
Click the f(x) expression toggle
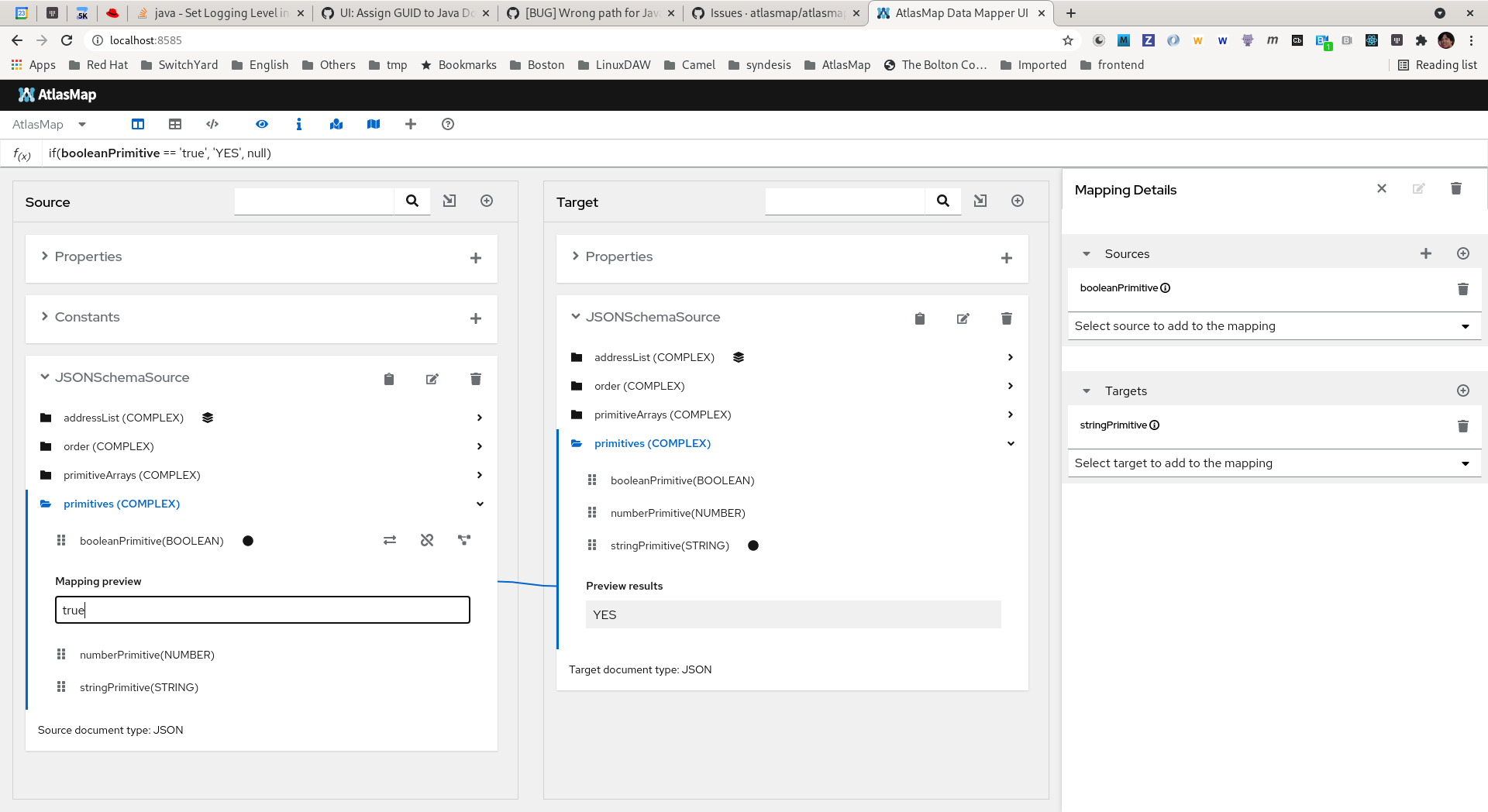click(22, 154)
